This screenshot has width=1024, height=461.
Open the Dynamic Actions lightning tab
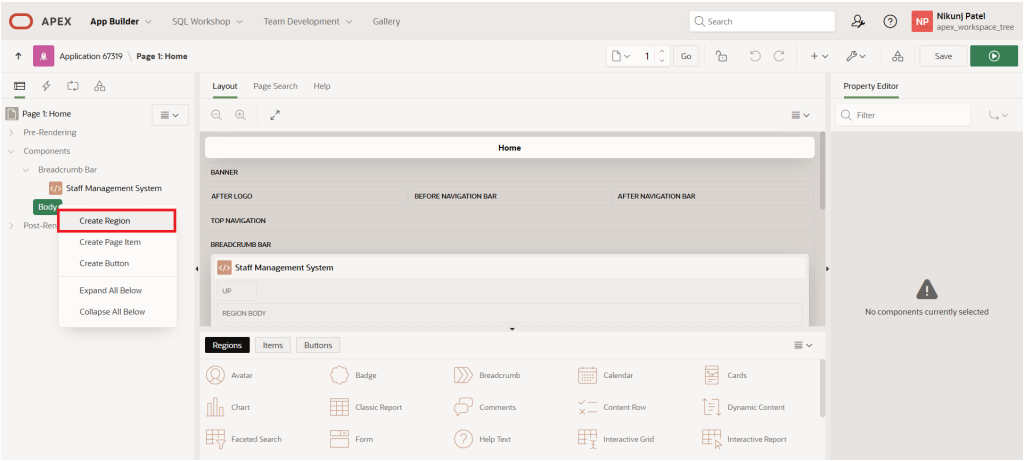pos(46,87)
